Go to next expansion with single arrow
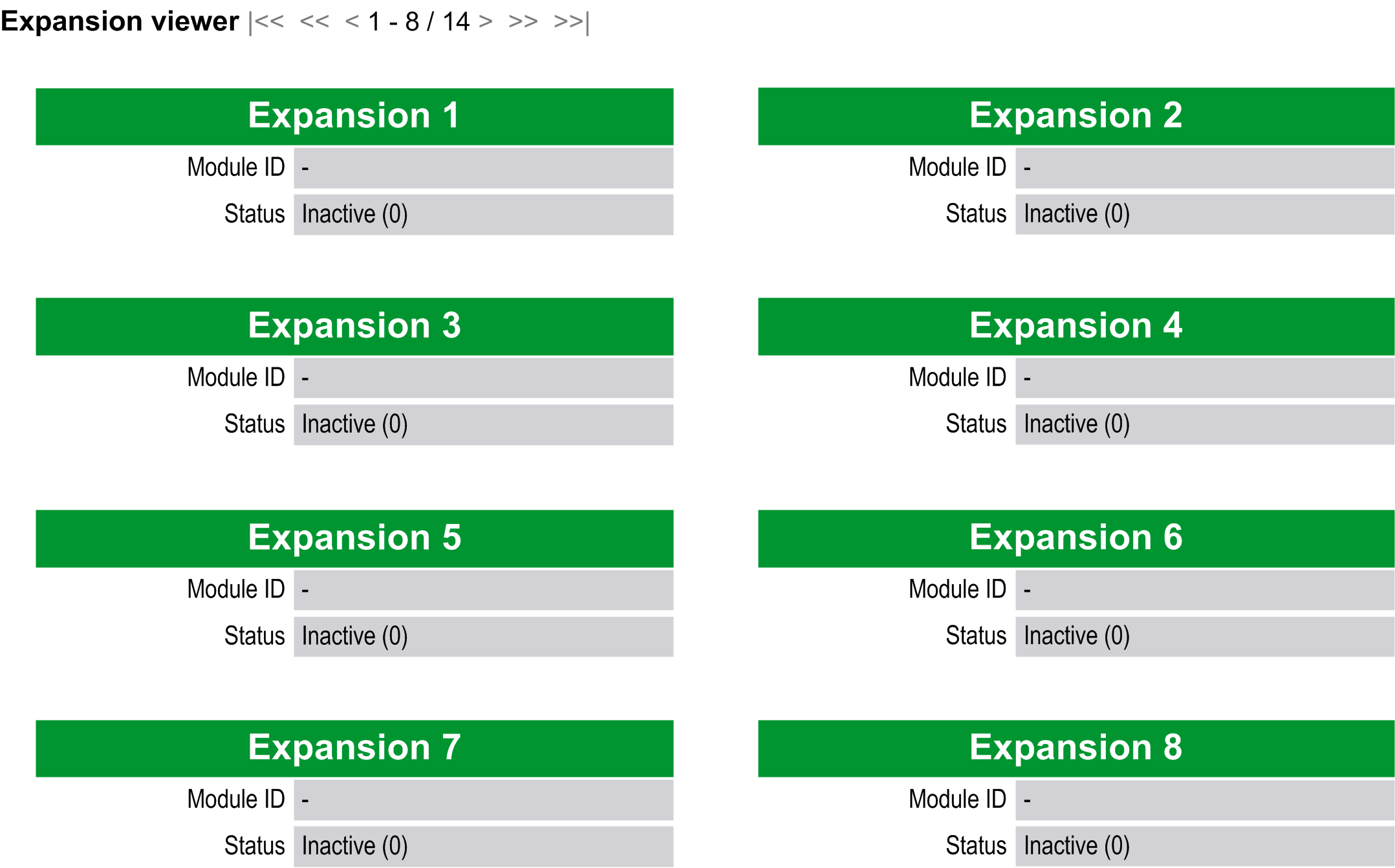Image resolution: width=1395 pixels, height=868 pixels. click(486, 22)
